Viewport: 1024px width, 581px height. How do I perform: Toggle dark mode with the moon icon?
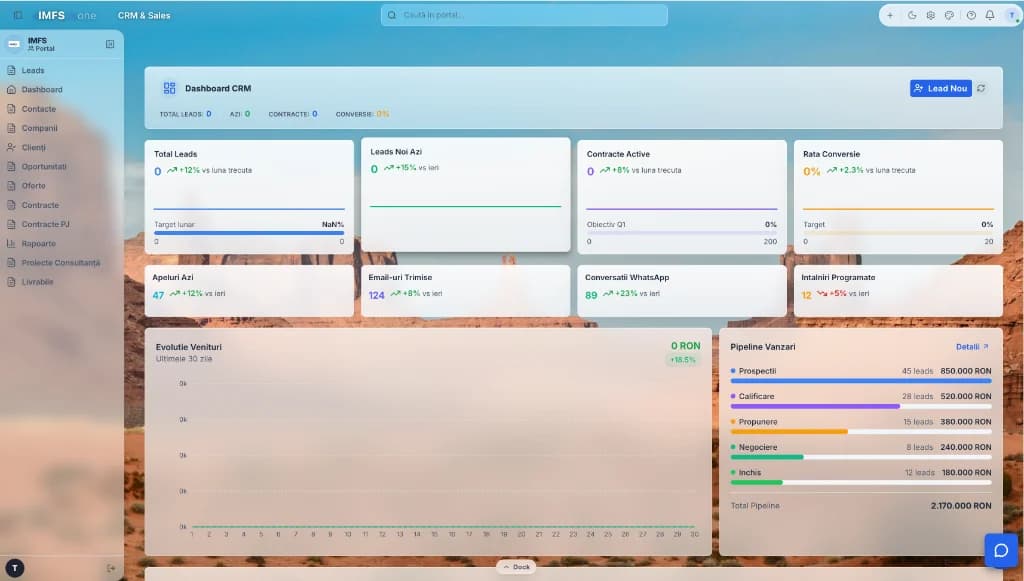coord(912,15)
